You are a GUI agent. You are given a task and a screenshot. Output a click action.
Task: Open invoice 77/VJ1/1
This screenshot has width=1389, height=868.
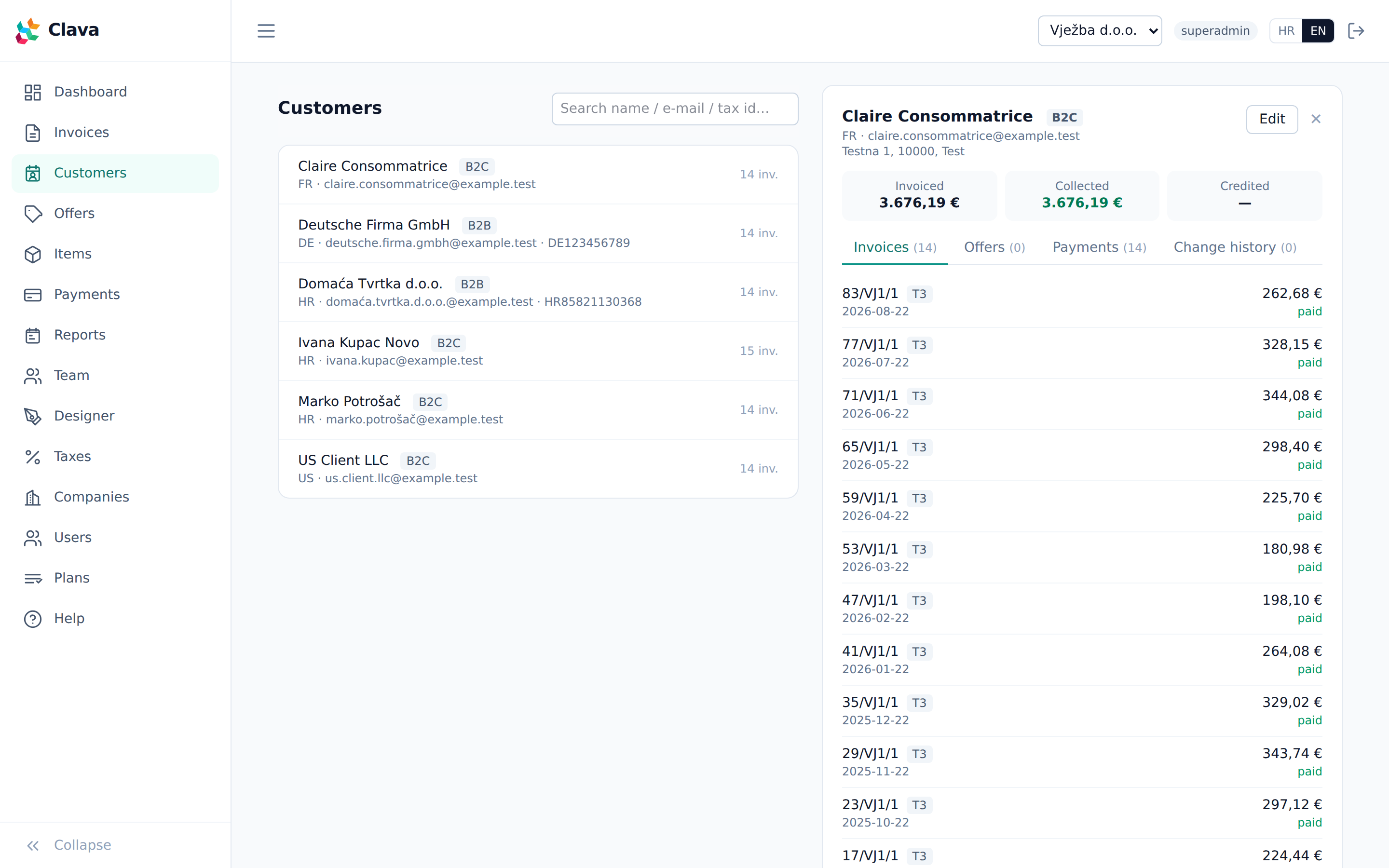[1082, 353]
